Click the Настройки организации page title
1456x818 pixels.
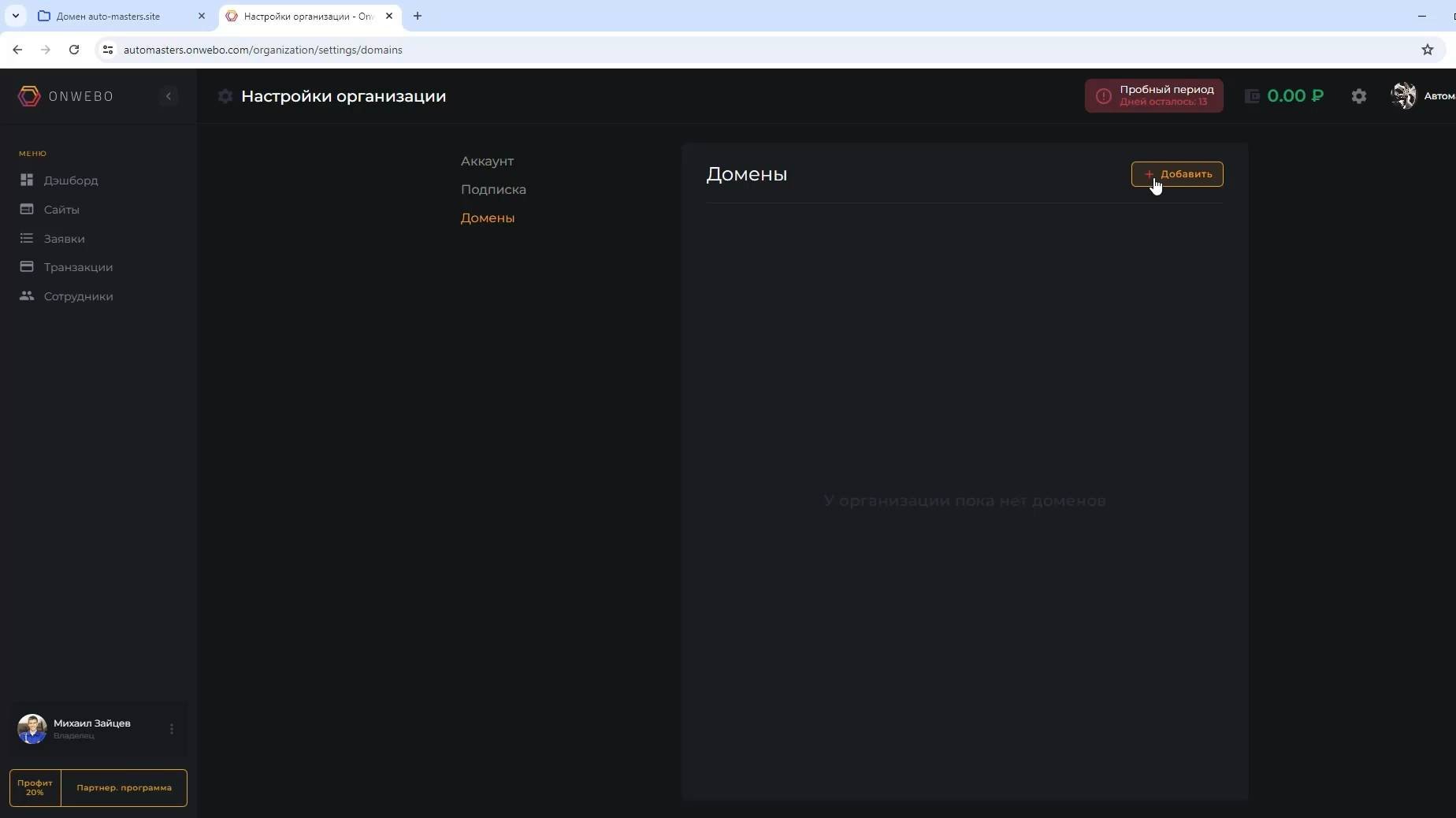click(x=344, y=96)
